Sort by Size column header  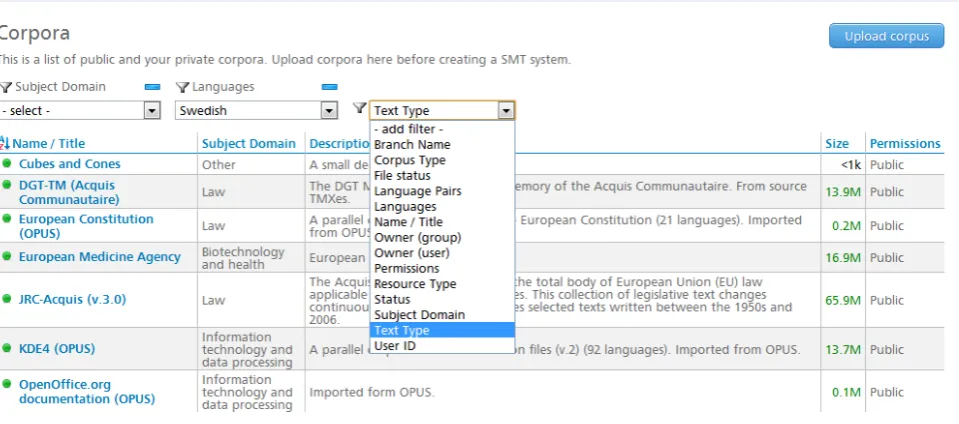(x=837, y=144)
